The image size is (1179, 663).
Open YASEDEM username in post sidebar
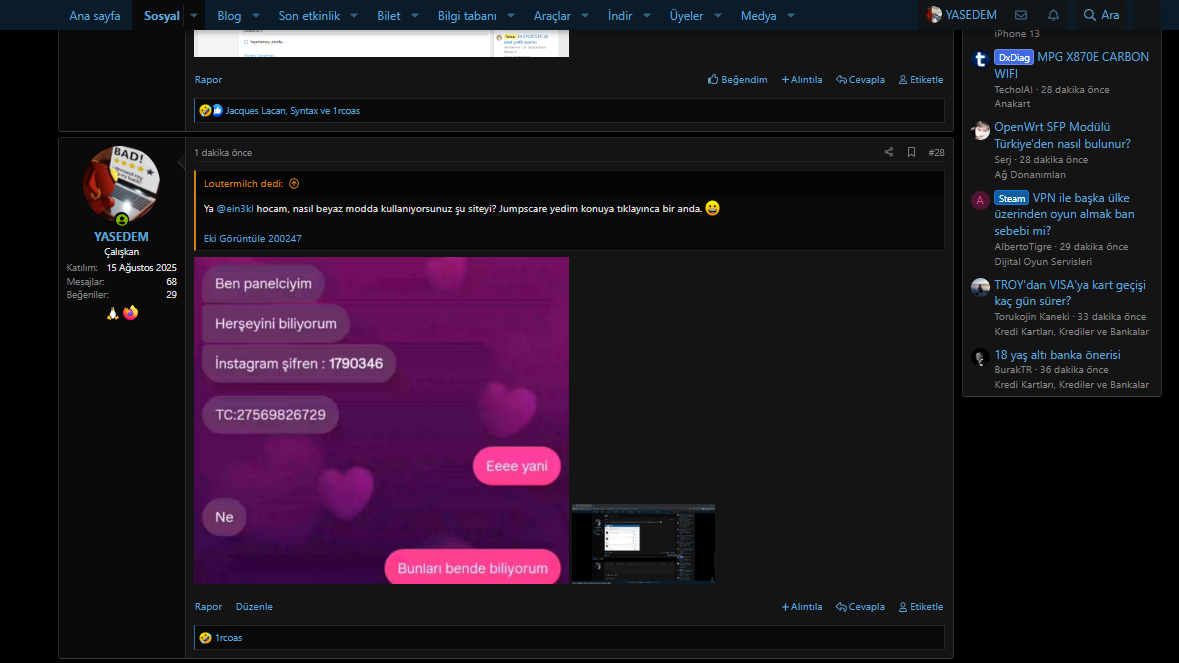[x=121, y=237]
